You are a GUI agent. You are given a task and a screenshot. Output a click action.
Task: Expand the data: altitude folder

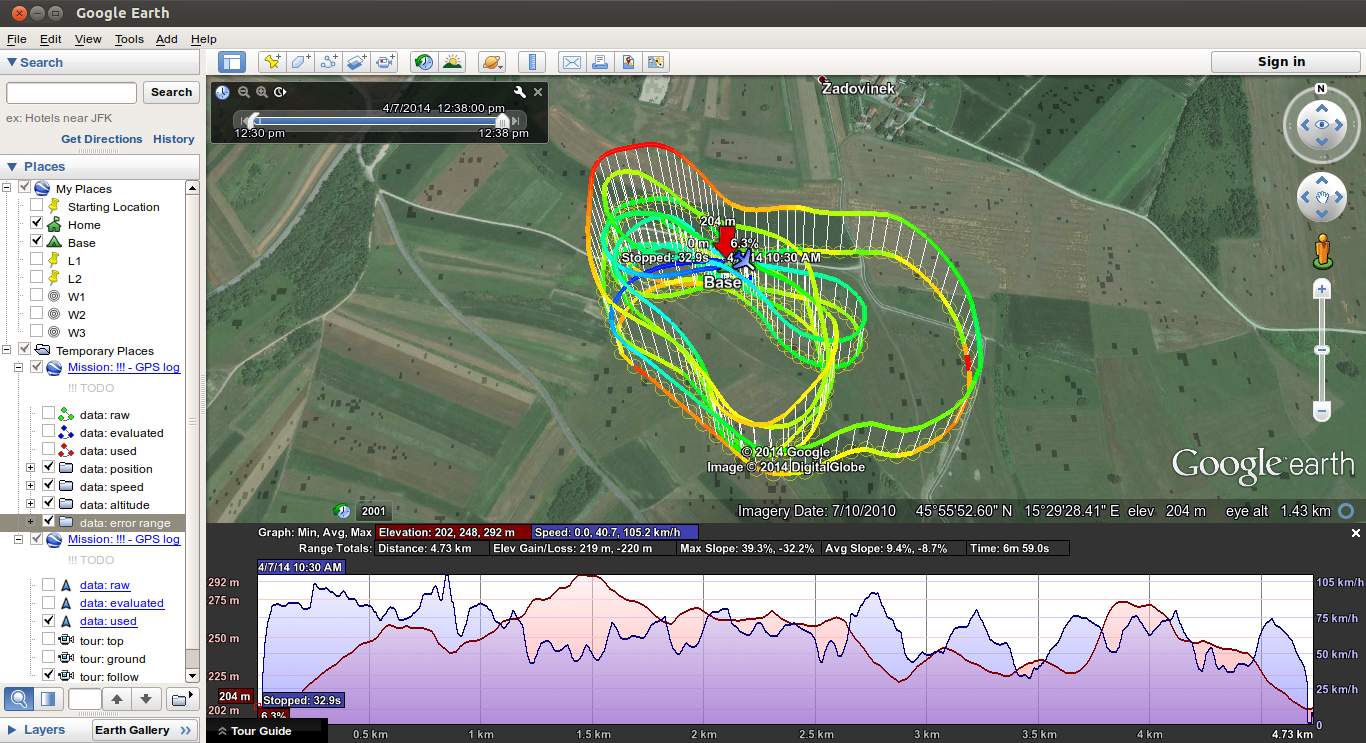click(31, 504)
